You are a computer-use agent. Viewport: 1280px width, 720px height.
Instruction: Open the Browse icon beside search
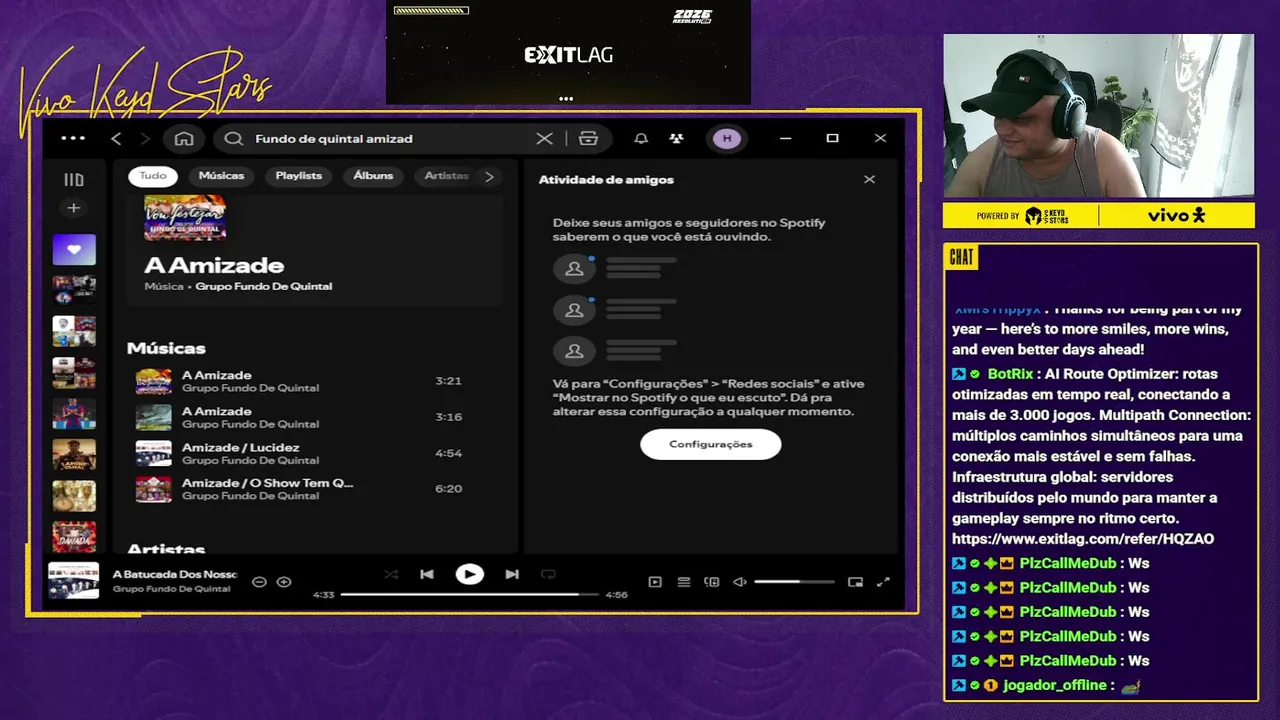coord(588,138)
